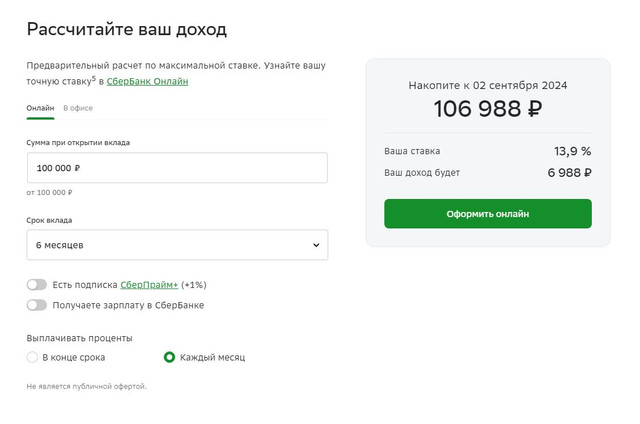This screenshot has height=424, width=640.
Task: Click the 106 988 ₽ total amount
Action: 488,109
